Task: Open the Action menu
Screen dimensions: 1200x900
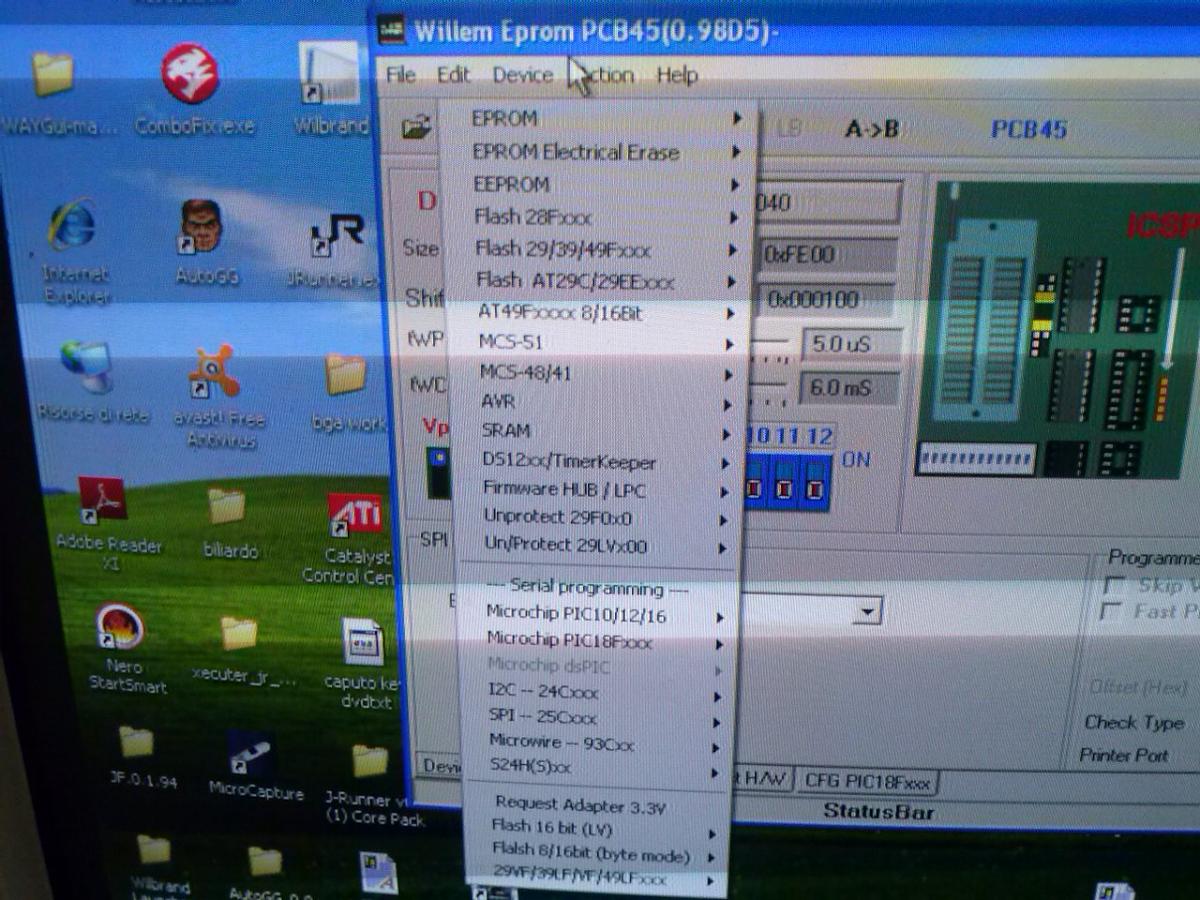Action: (604, 74)
